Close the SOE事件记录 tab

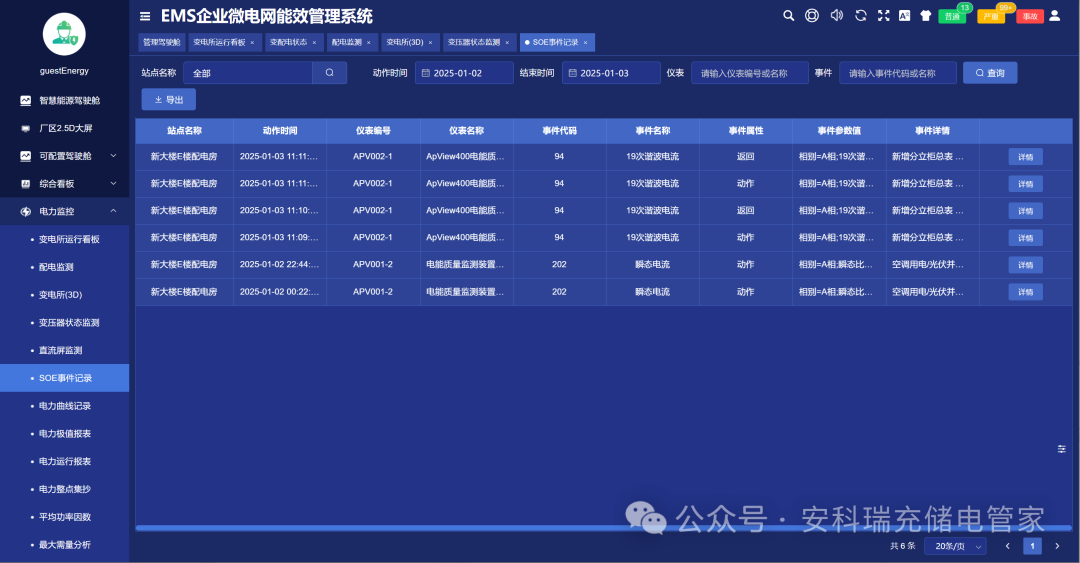coord(585,43)
